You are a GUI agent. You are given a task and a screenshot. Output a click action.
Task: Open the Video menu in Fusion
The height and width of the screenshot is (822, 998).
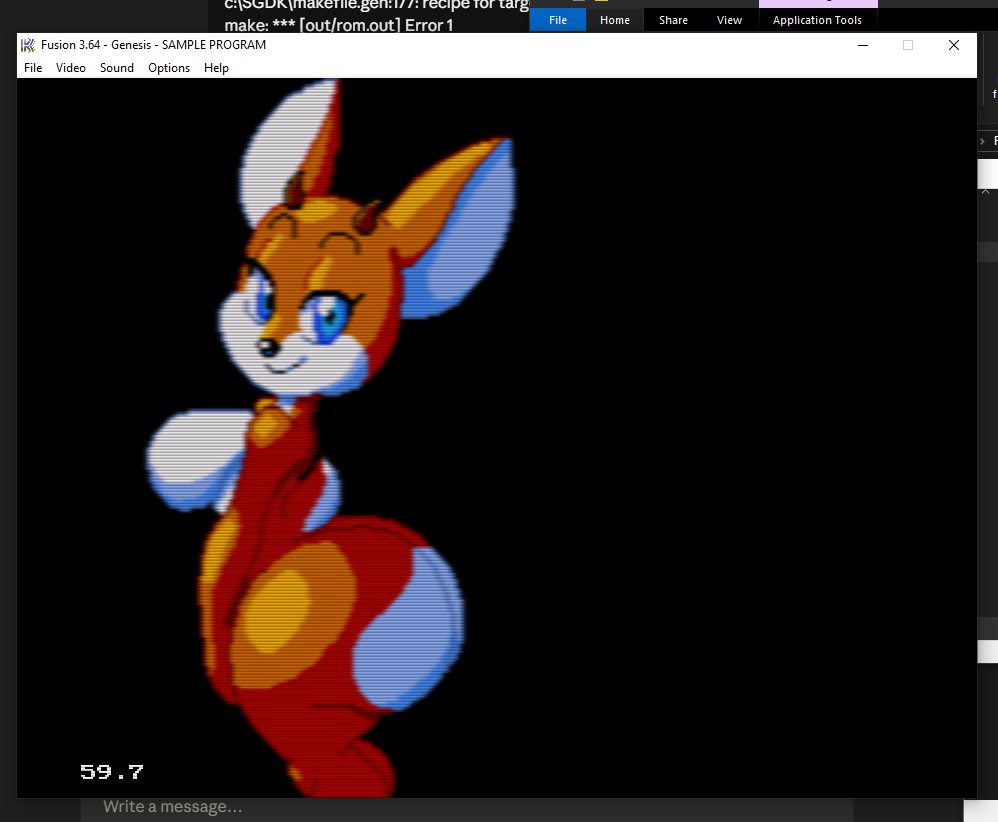click(71, 67)
